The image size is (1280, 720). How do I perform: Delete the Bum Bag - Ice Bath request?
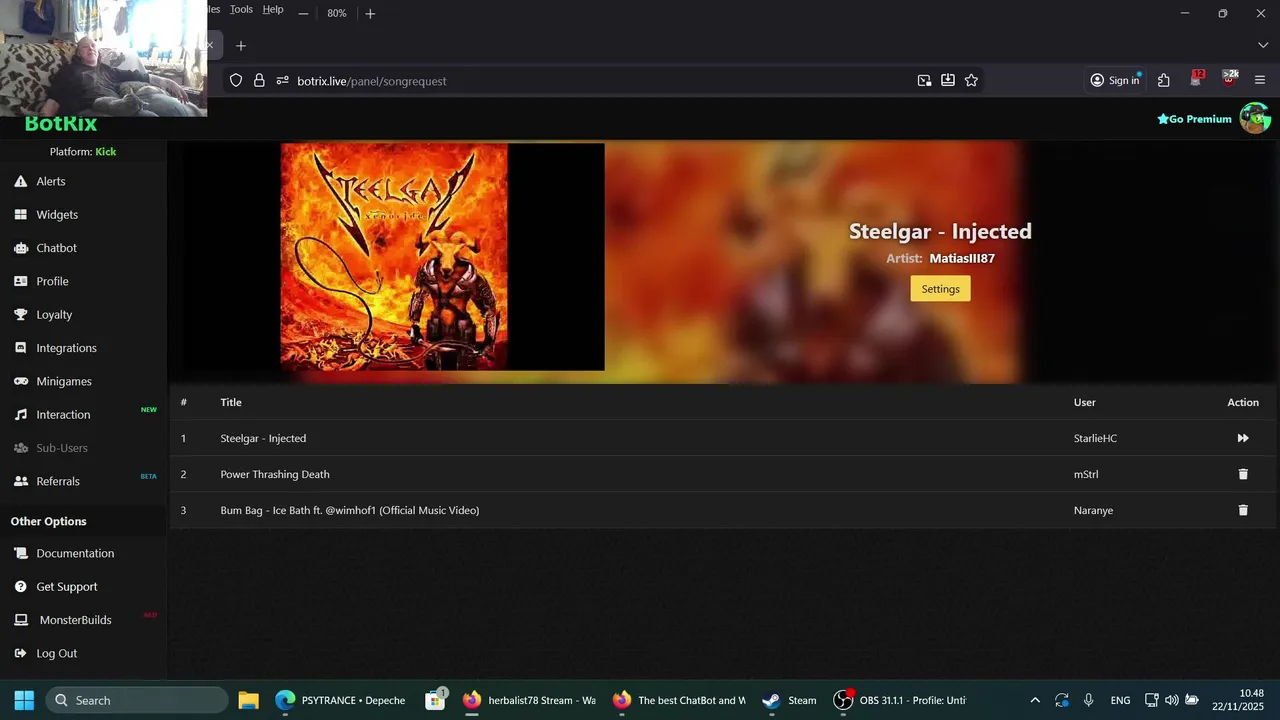1243,510
